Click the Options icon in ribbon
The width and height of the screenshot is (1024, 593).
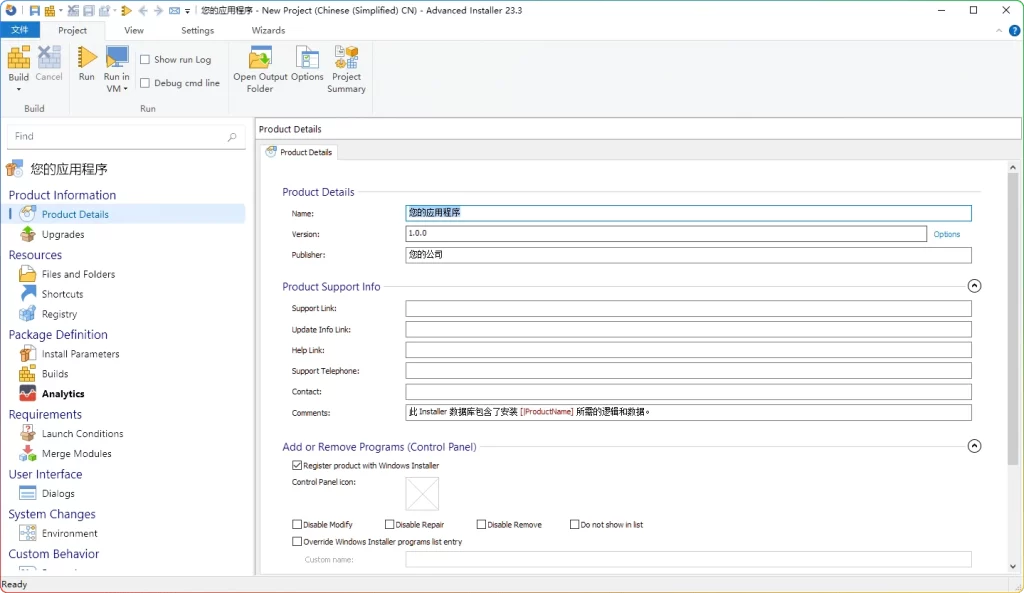[x=307, y=62]
